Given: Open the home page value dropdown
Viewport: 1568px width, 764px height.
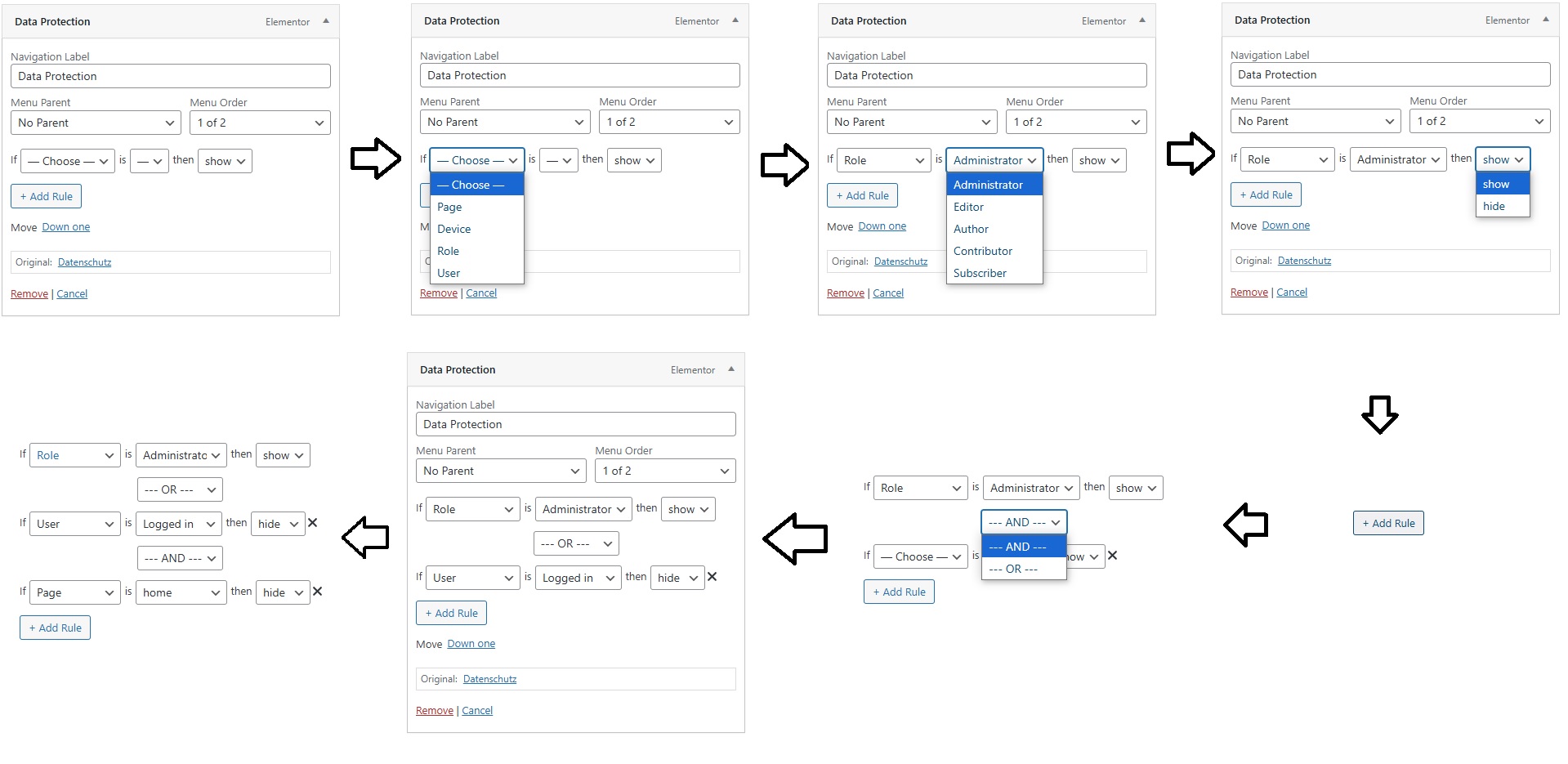Looking at the screenshot, I should click(181, 592).
